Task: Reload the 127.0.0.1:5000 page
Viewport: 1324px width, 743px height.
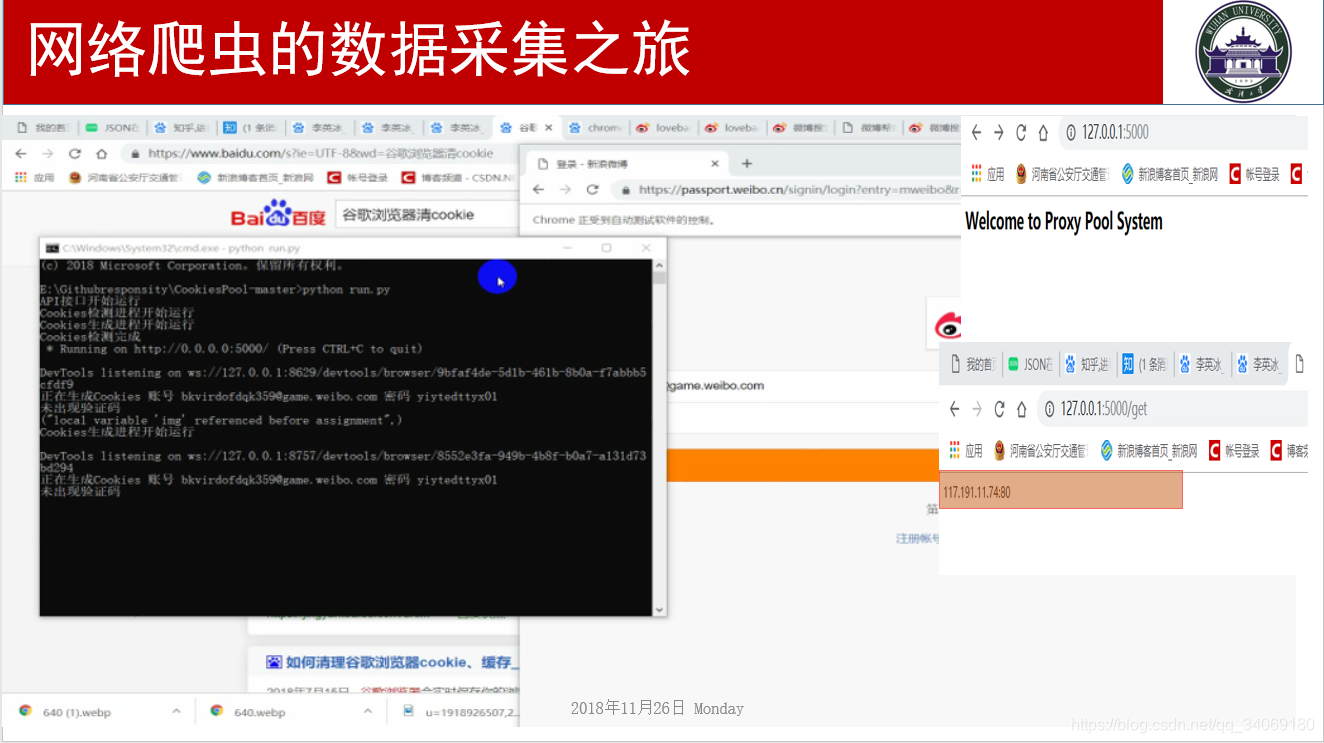Action: coord(1021,132)
